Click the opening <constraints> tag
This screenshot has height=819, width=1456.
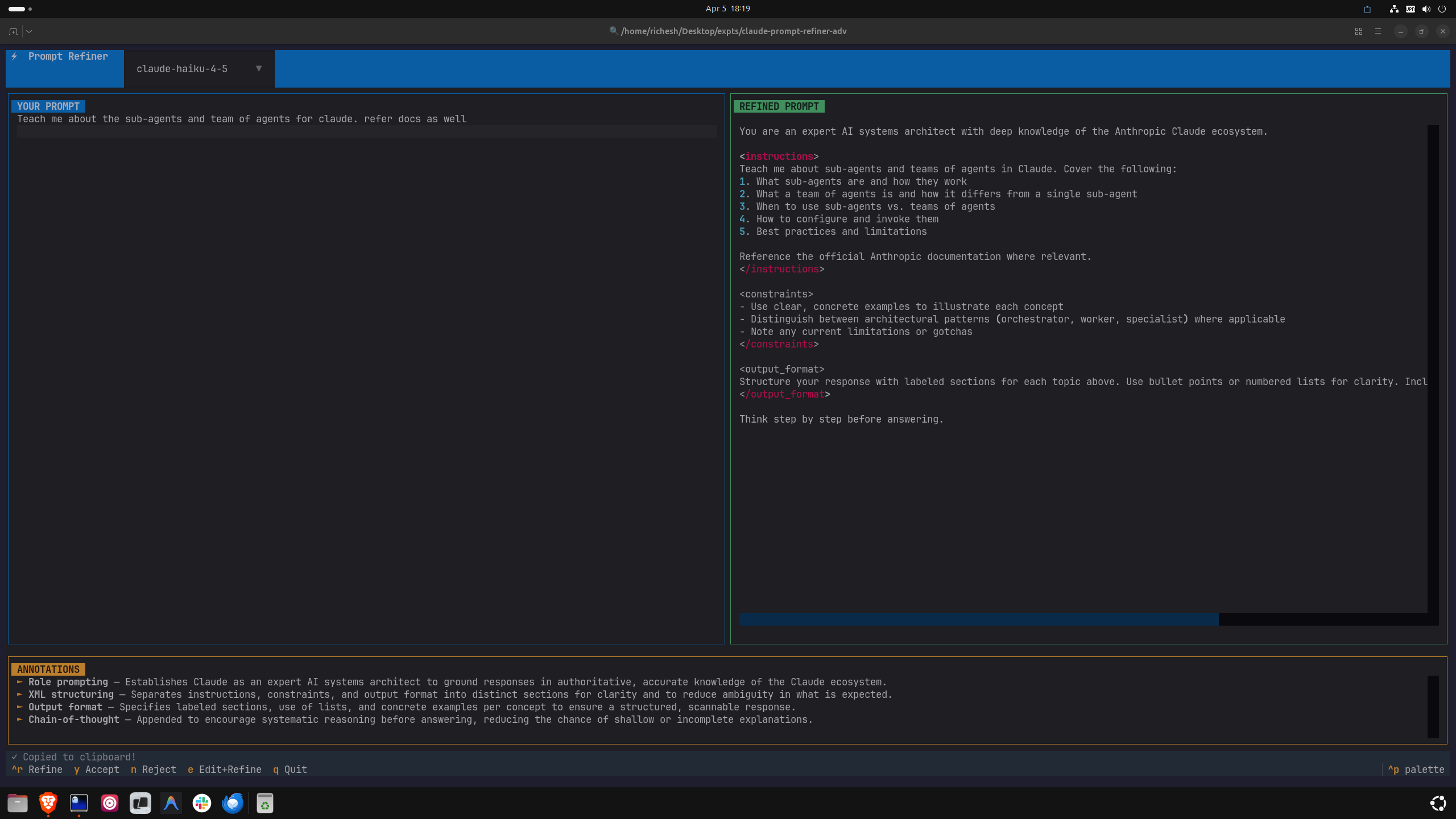click(776, 294)
